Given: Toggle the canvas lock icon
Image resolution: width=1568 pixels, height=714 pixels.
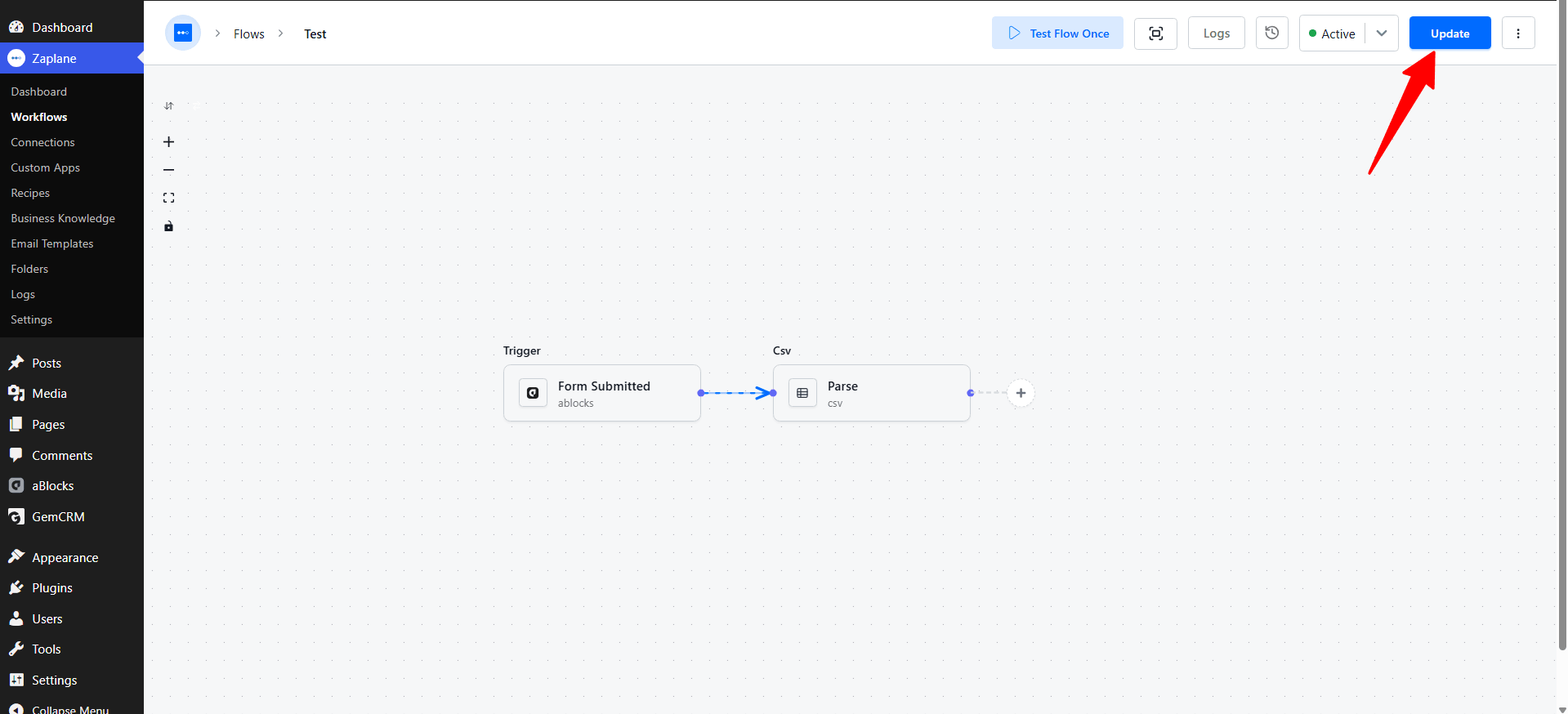Looking at the screenshot, I should (x=169, y=226).
